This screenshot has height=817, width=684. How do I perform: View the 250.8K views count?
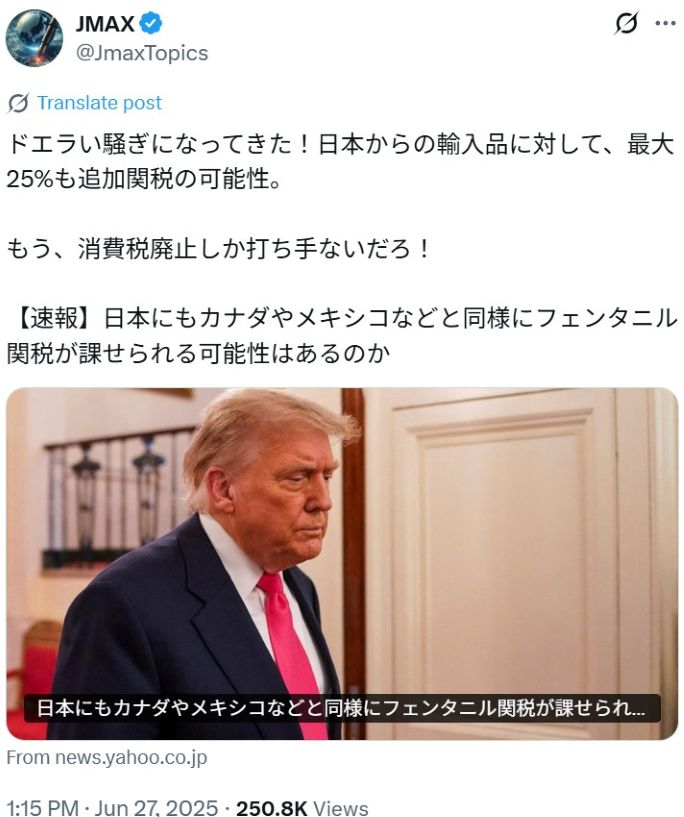271,808
